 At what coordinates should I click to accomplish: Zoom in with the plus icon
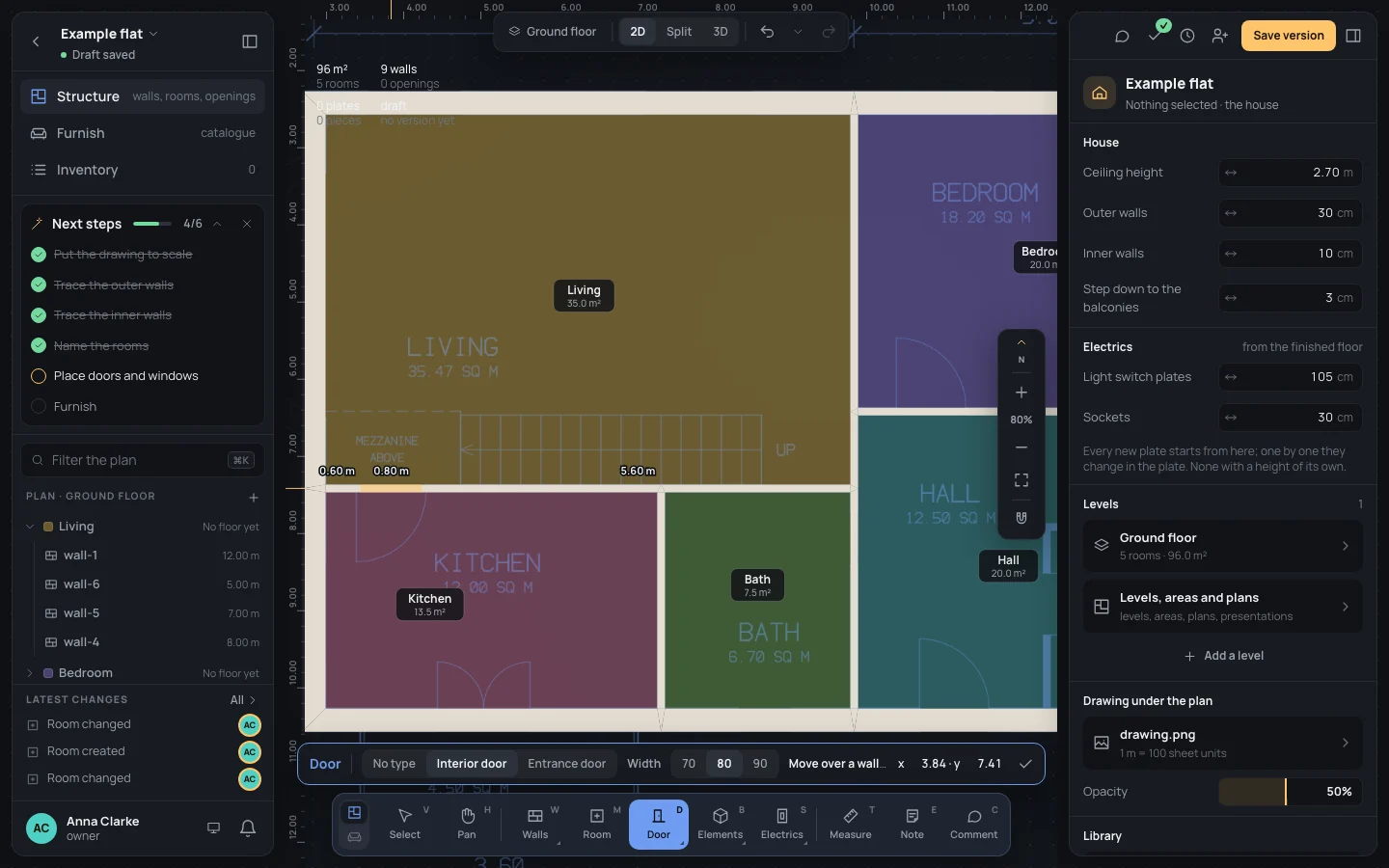(1021, 393)
